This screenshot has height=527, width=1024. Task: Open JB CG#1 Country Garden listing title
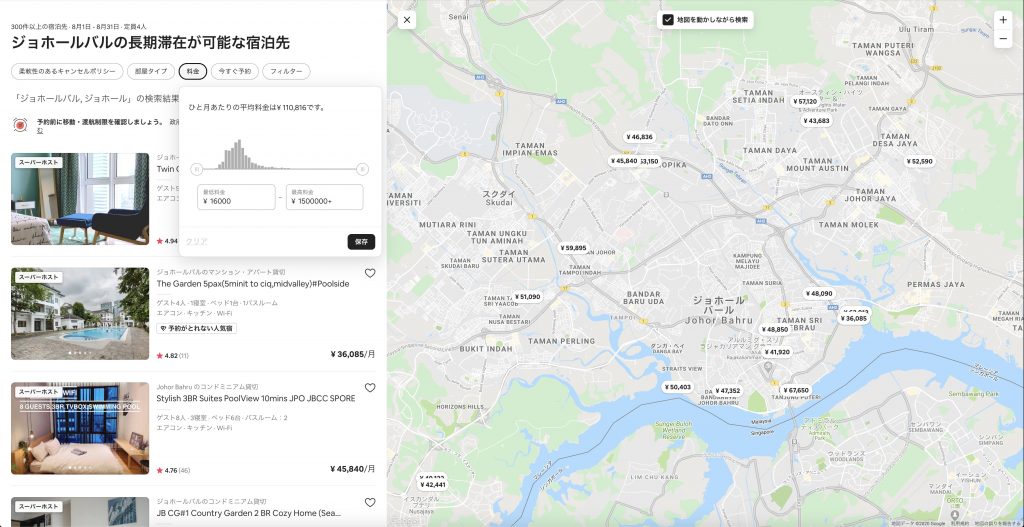pyautogui.click(x=249, y=513)
